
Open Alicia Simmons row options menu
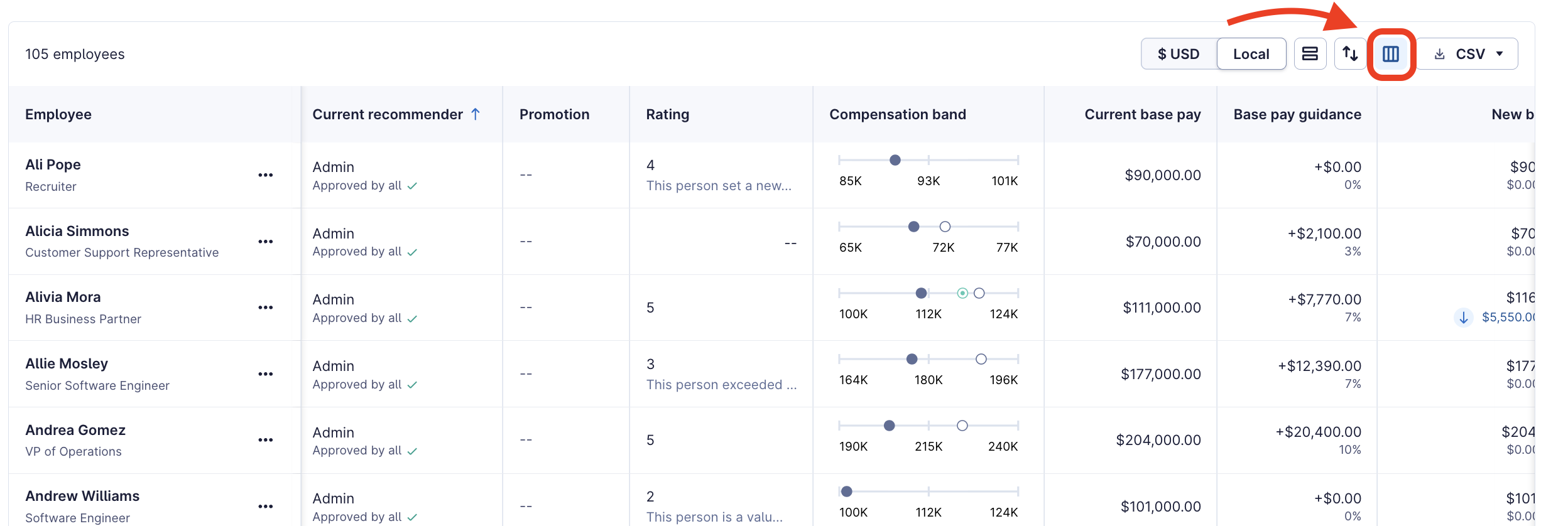(266, 242)
